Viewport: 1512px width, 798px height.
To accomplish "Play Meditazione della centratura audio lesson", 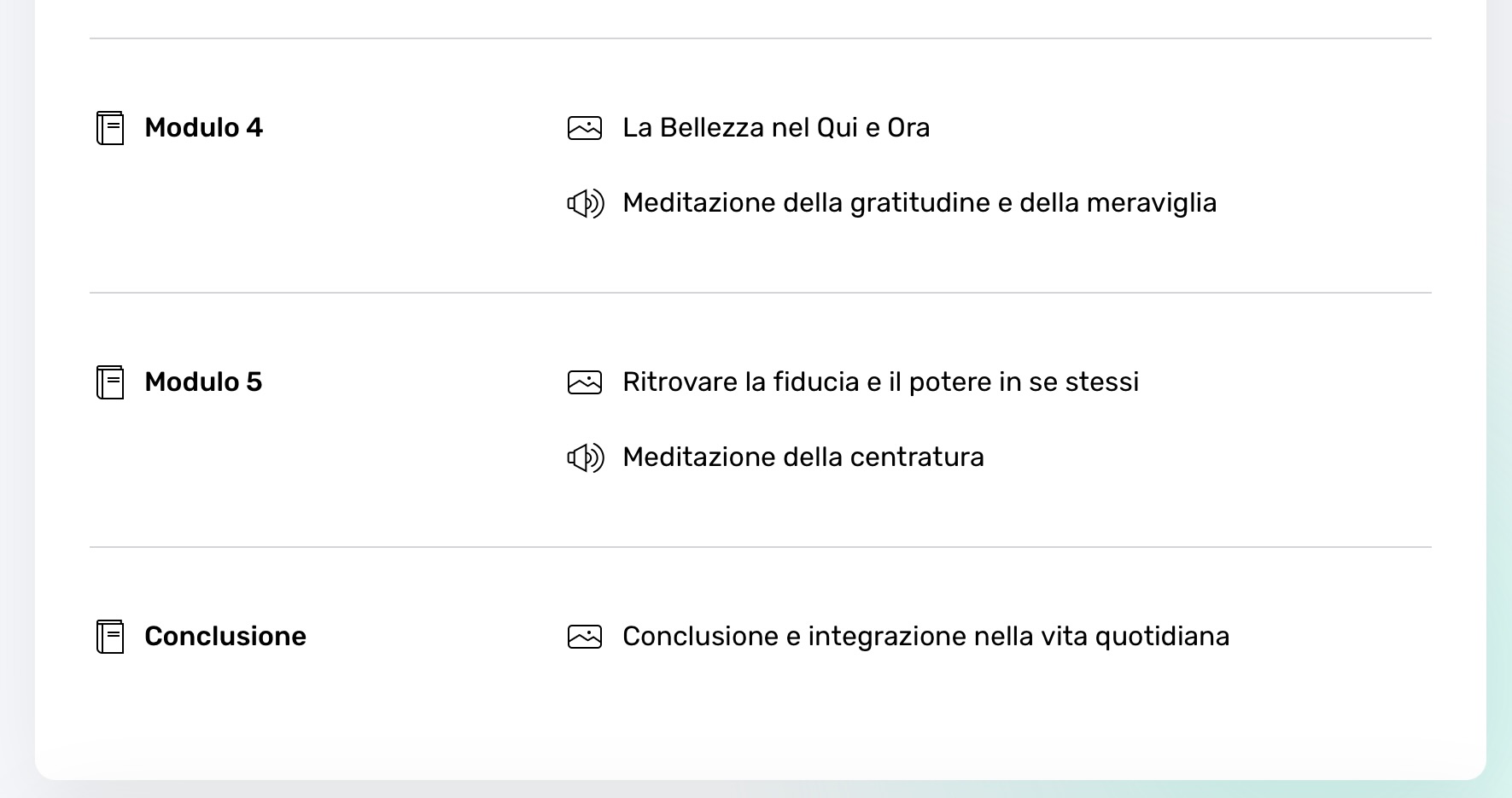I will [x=803, y=457].
